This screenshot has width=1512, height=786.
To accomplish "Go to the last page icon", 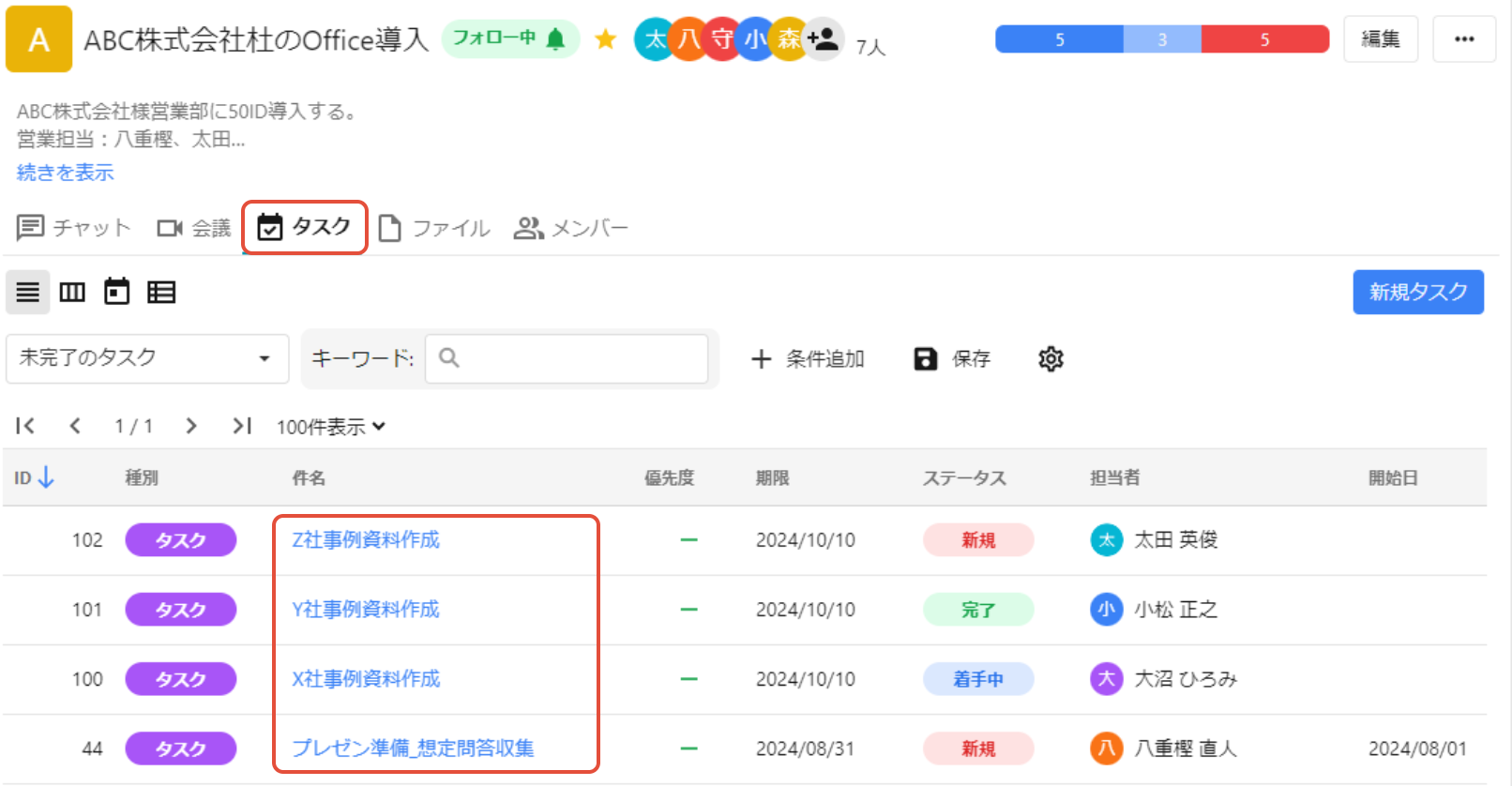I will (242, 426).
